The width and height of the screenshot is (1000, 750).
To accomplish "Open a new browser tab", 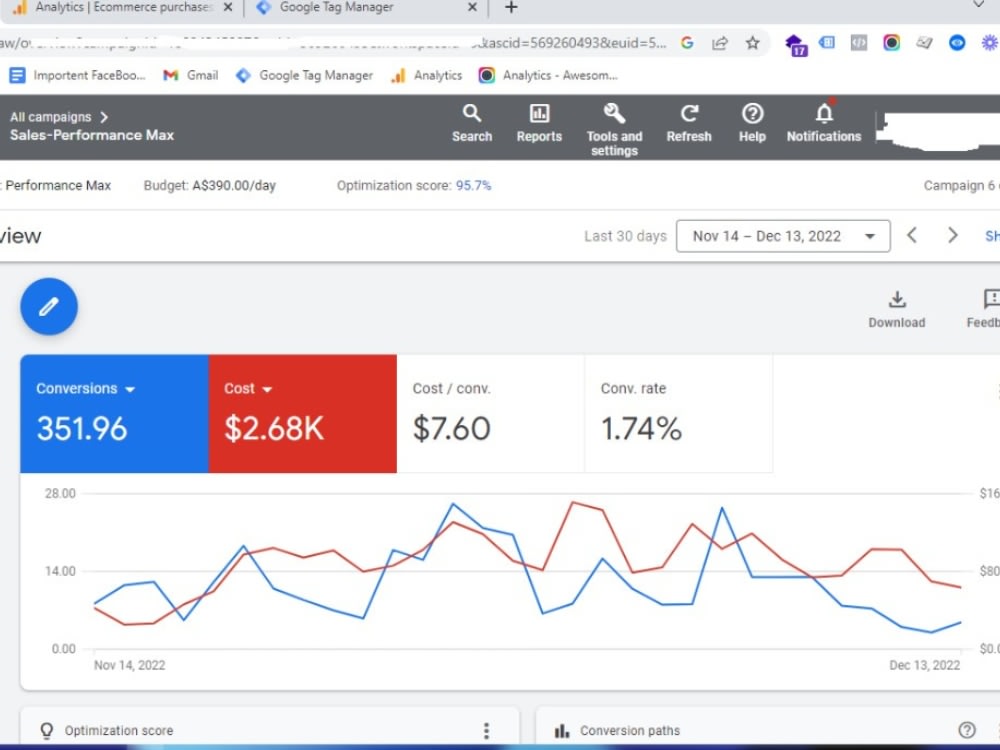I will point(511,8).
